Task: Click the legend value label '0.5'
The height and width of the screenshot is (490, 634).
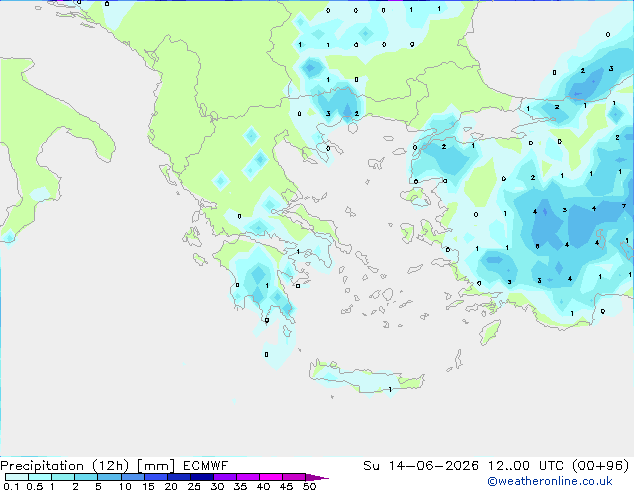Action: pyautogui.click(x=35, y=486)
